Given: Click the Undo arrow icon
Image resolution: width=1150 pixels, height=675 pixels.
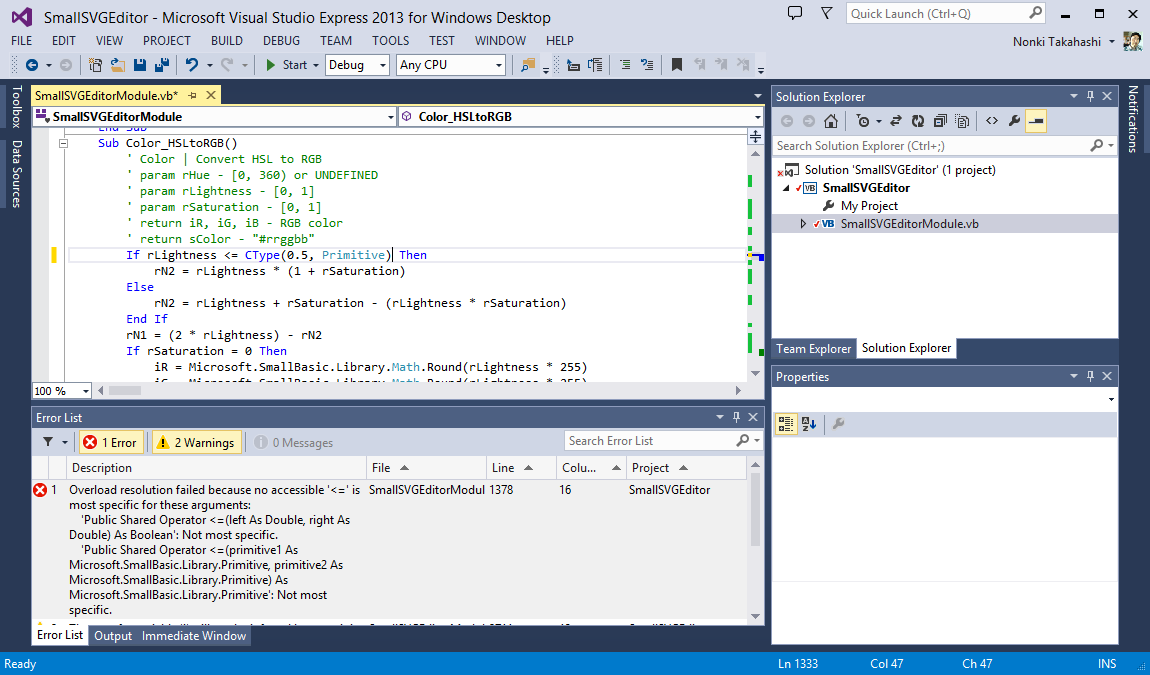Looking at the screenshot, I should pyautogui.click(x=191, y=65).
